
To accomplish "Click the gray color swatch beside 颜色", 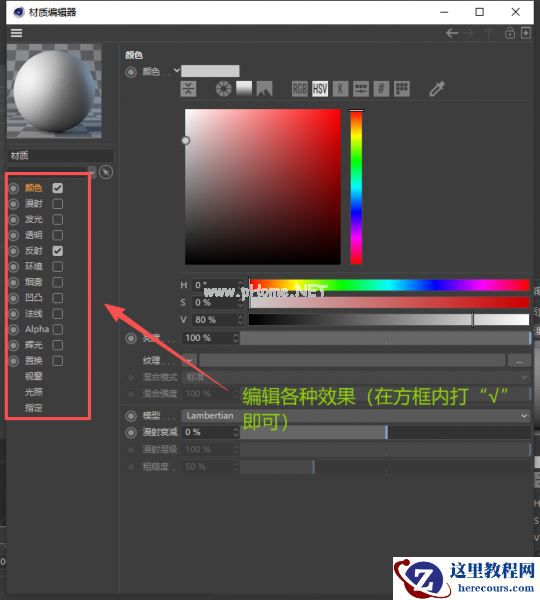I will point(210,71).
